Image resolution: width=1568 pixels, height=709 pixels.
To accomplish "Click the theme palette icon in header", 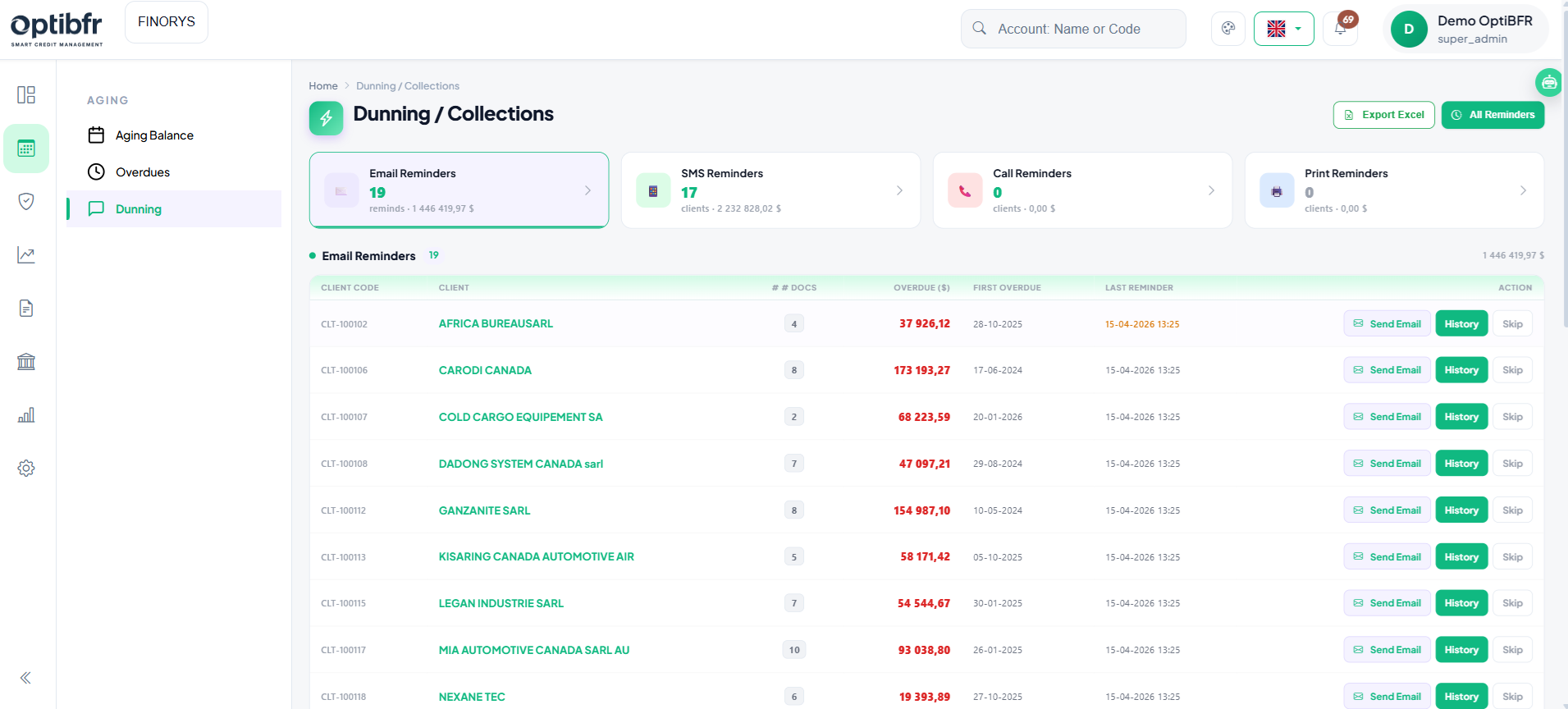I will (1228, 29).
